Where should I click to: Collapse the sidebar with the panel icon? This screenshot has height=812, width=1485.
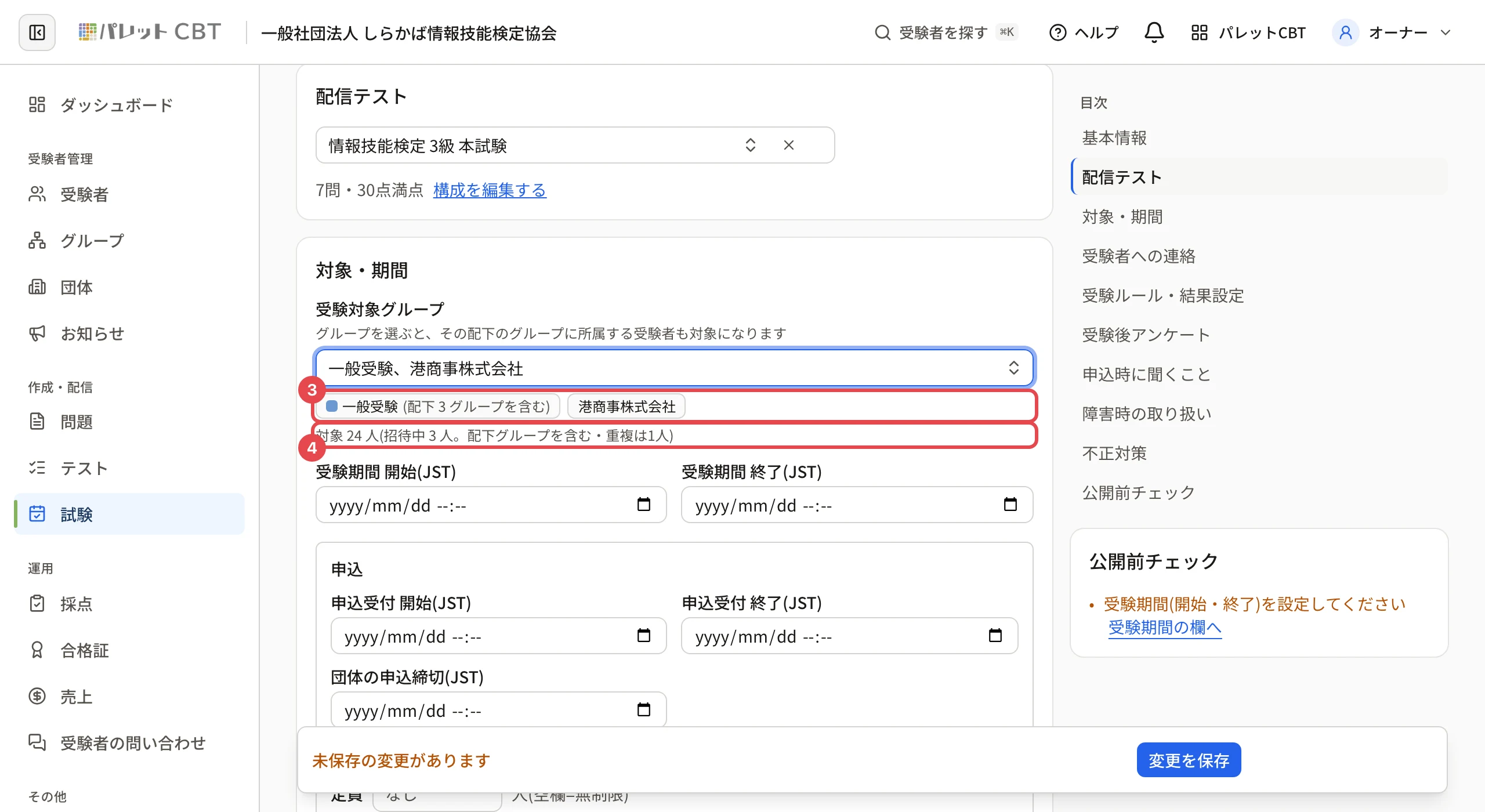click(x=37, y=32)
